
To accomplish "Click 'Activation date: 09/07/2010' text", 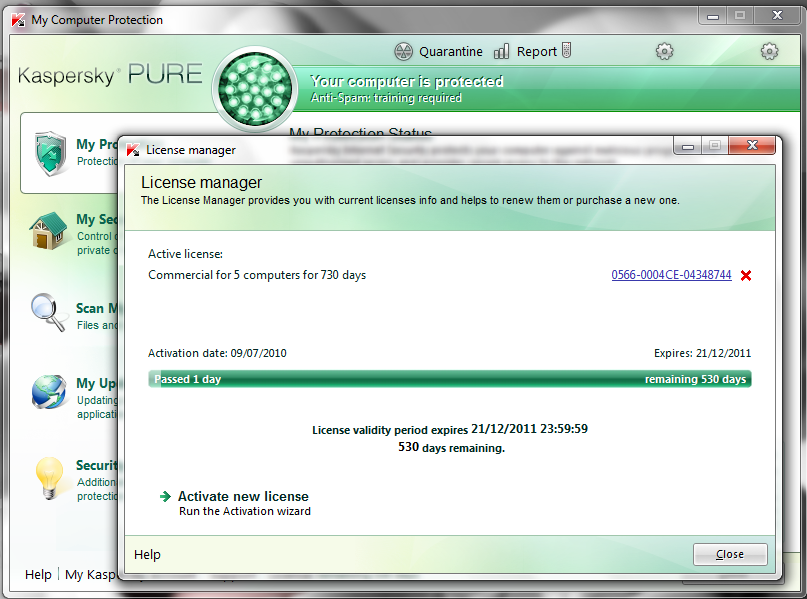I will tap(217, 353).
